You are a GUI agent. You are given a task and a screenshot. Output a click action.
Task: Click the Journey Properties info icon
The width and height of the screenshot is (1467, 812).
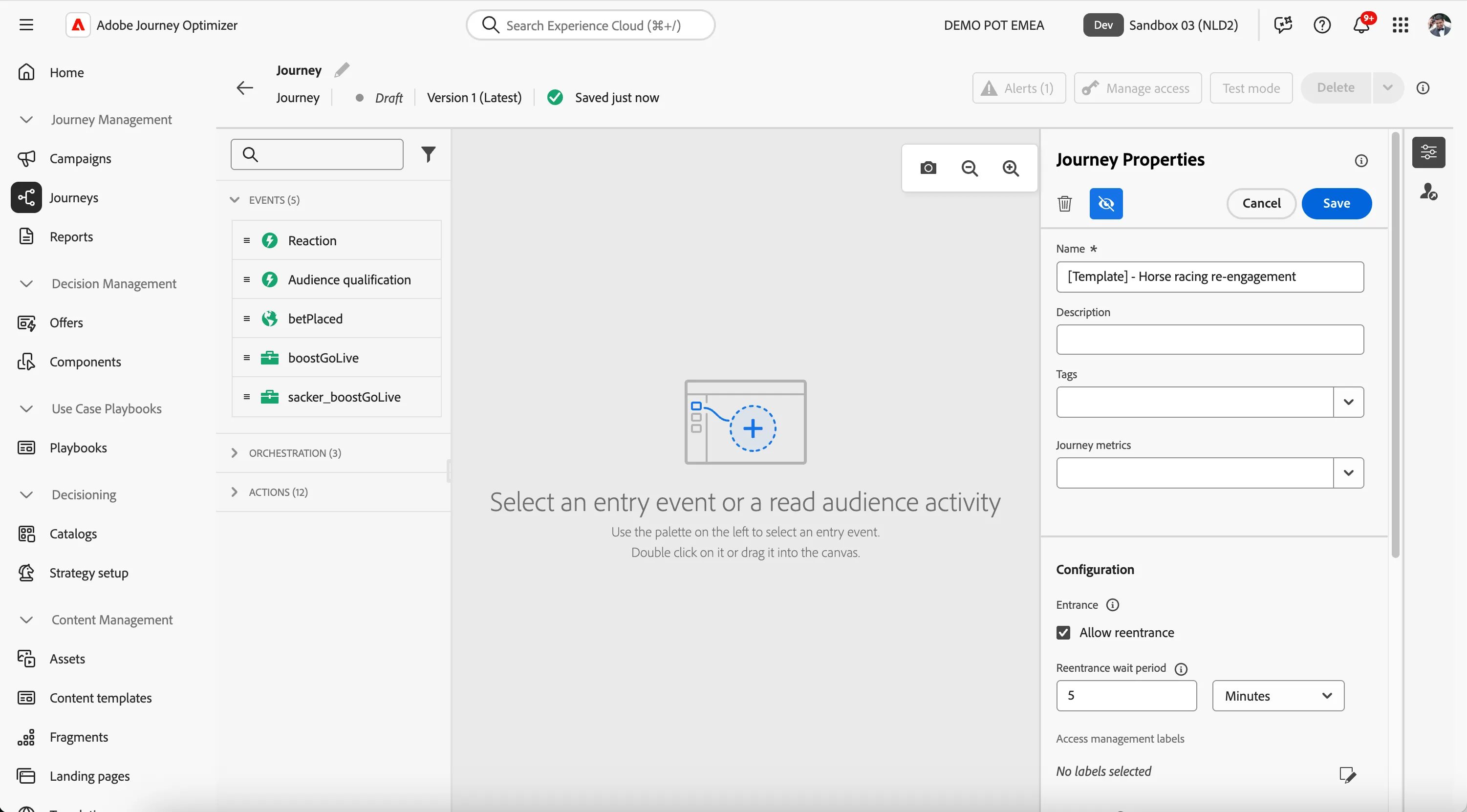(1361, 161)
